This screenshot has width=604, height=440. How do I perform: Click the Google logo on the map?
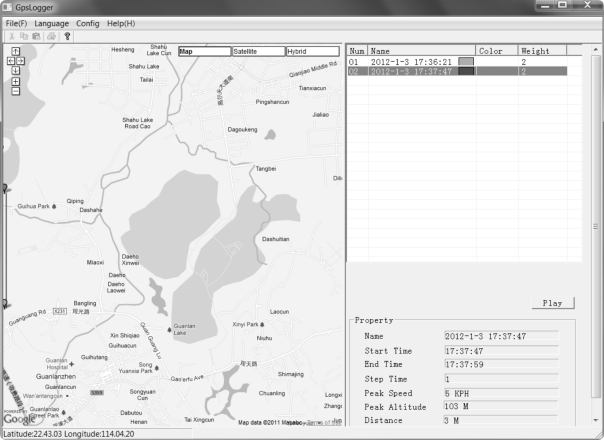(19, 418)
